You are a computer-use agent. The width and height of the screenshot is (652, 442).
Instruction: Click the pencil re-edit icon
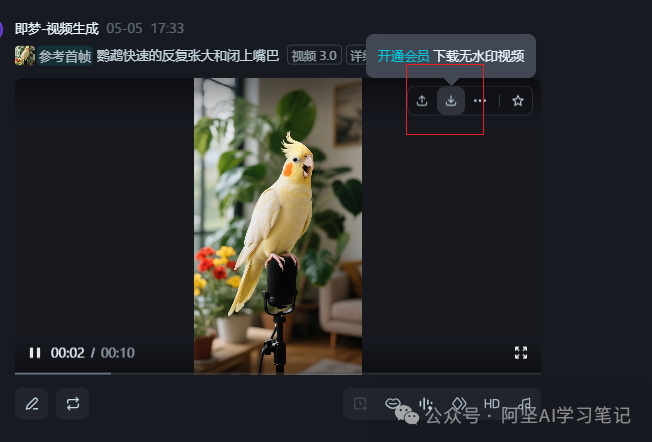(32, 404)
